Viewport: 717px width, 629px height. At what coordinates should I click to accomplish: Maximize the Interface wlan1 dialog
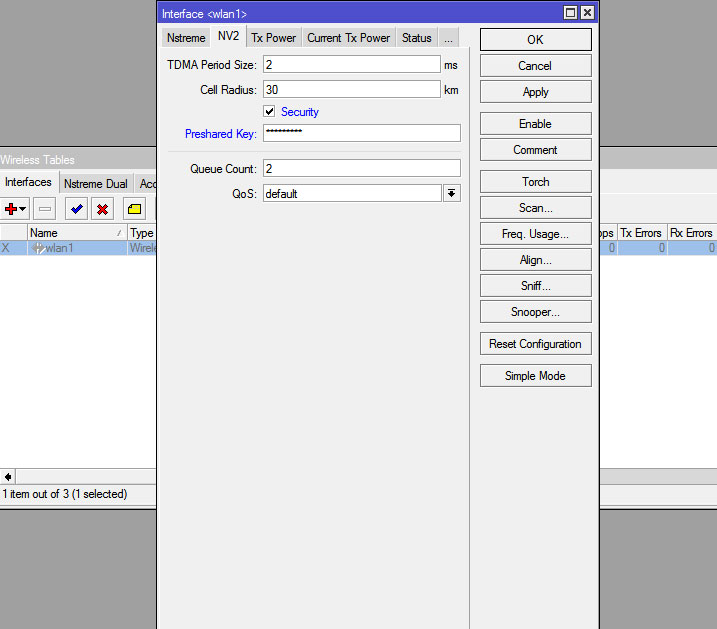570,13
